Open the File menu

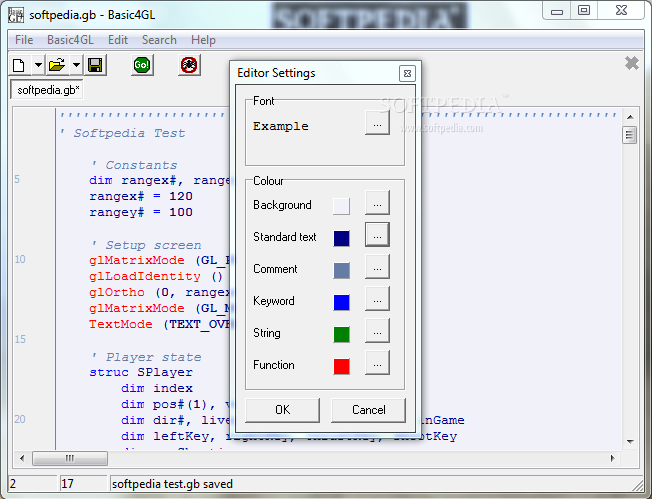(x=24, y=40)
